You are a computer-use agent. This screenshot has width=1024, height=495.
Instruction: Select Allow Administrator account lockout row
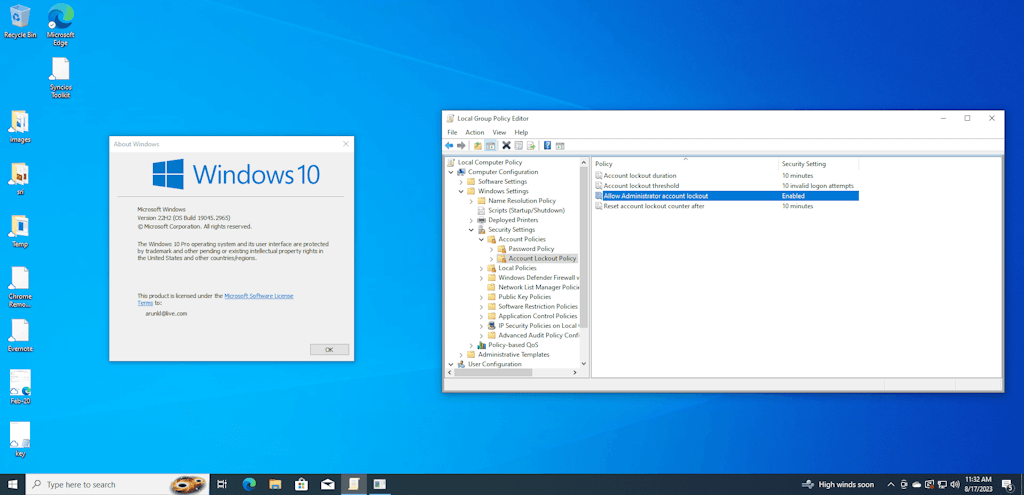[x=727, y=196]
